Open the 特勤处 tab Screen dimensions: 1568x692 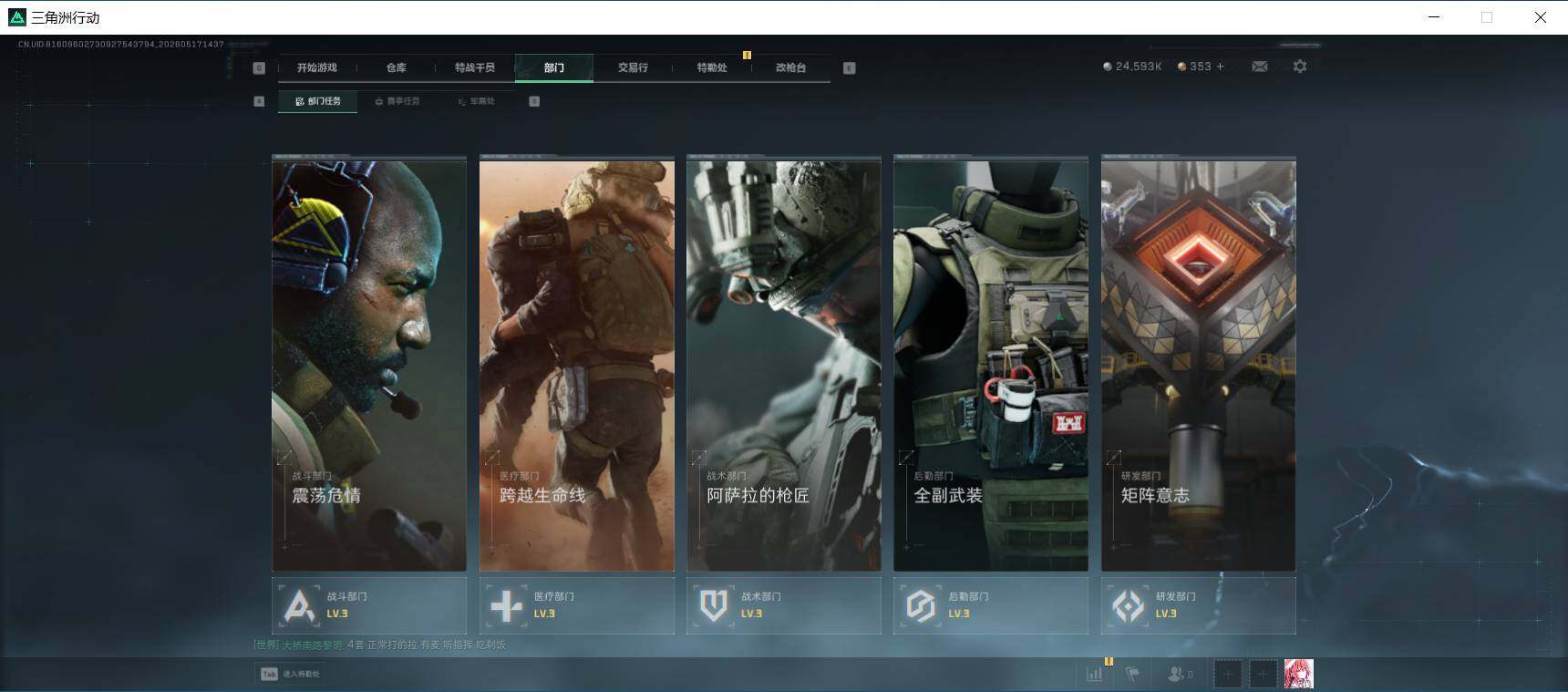(x=712, y=67)
